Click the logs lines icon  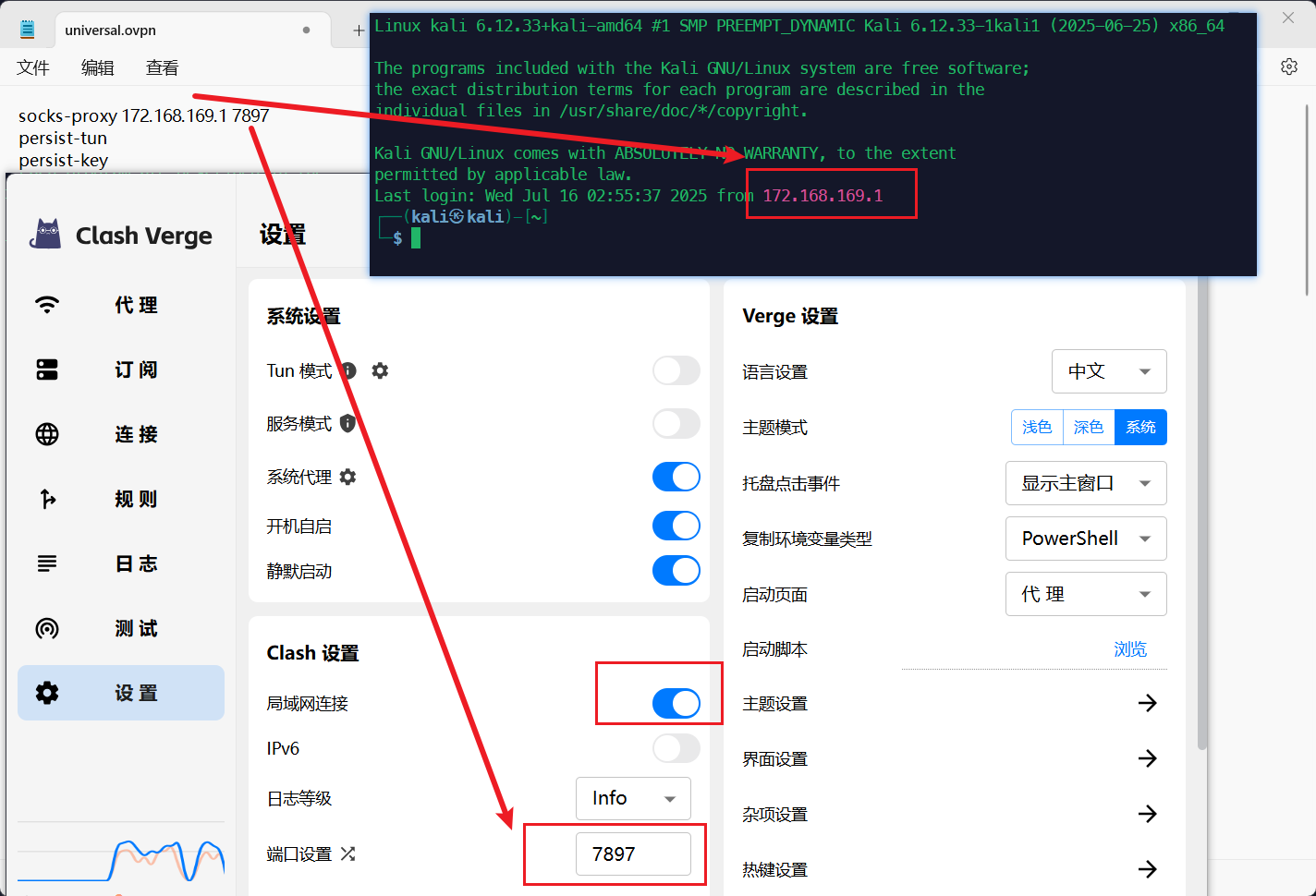(x=47, y=563)
